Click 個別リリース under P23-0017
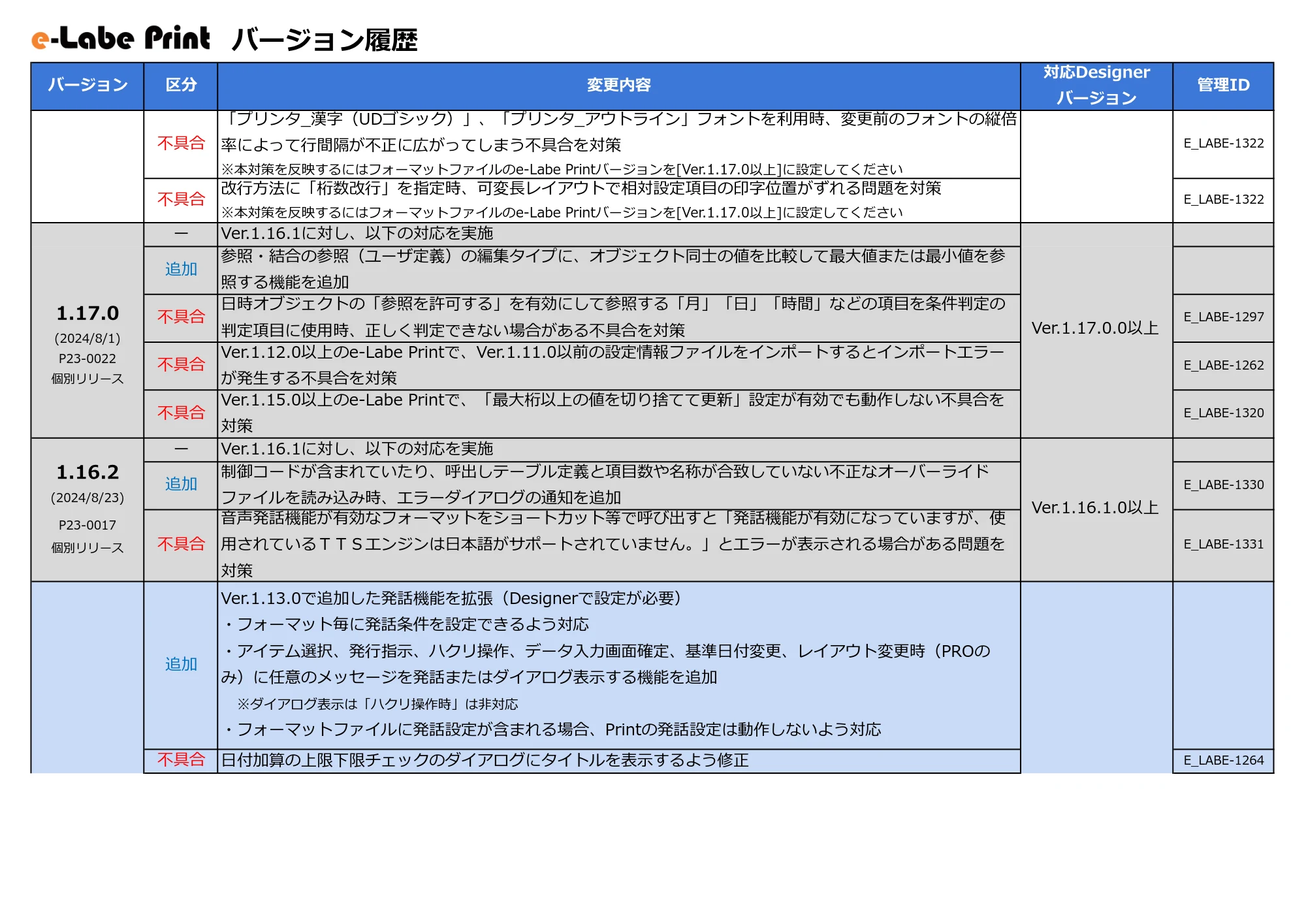1306x924 pixels. (88, 548)
